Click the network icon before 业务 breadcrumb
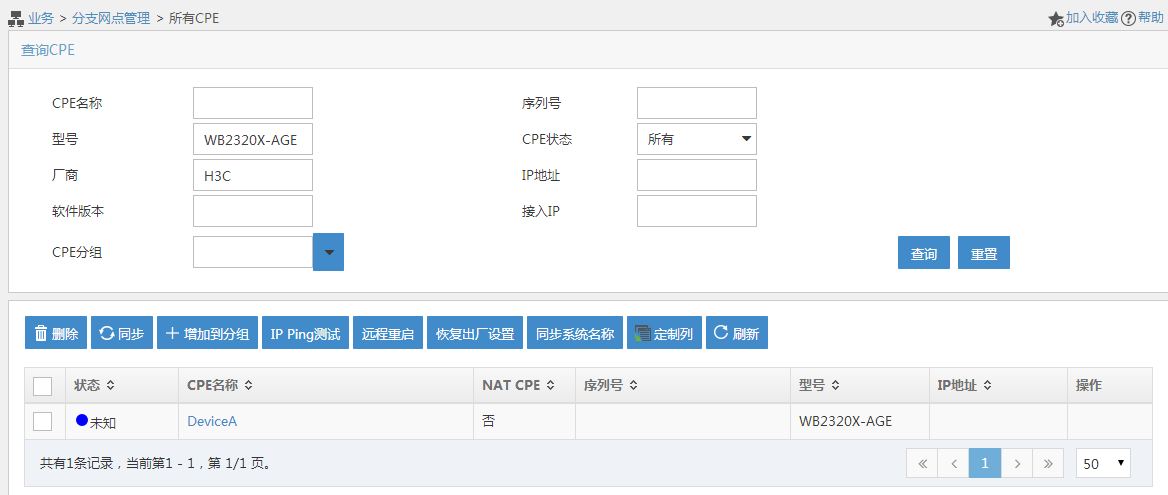The width and height of the screenshot is (1168, 495). [16, 19]
